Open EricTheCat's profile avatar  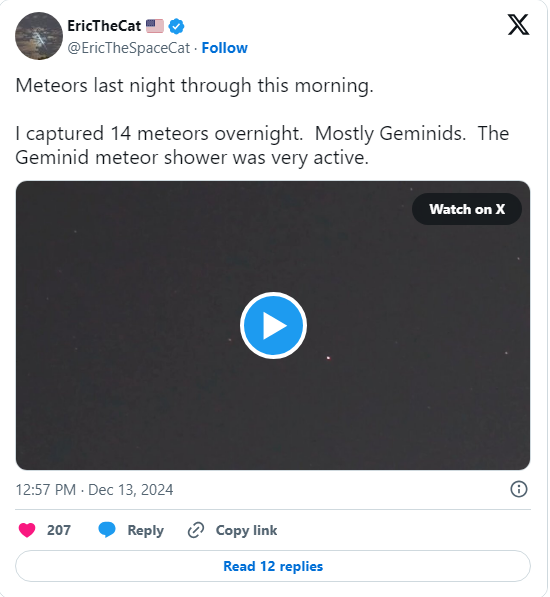point(39,36)
